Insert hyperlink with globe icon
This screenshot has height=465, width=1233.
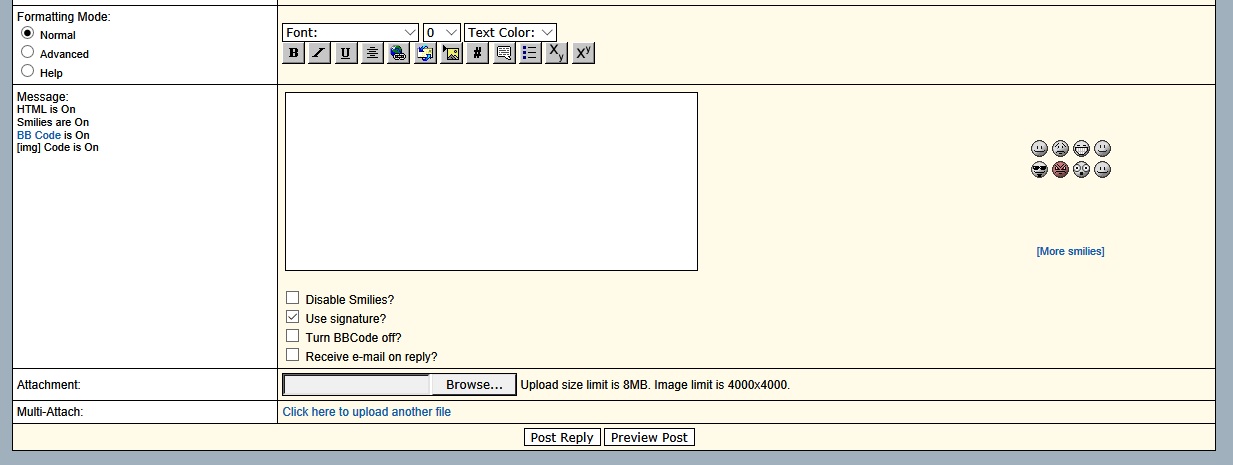(x=398, y=54)
